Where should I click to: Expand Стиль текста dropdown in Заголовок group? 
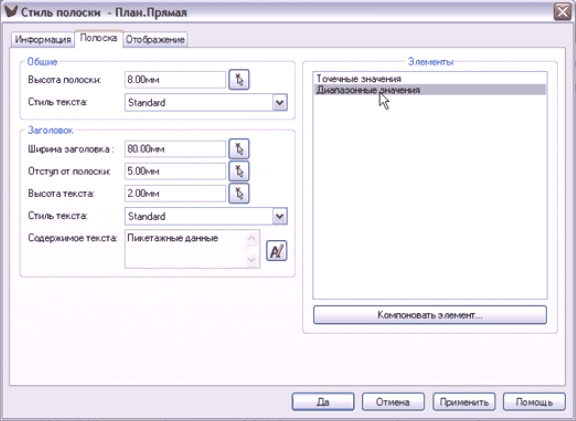(280, 216)
